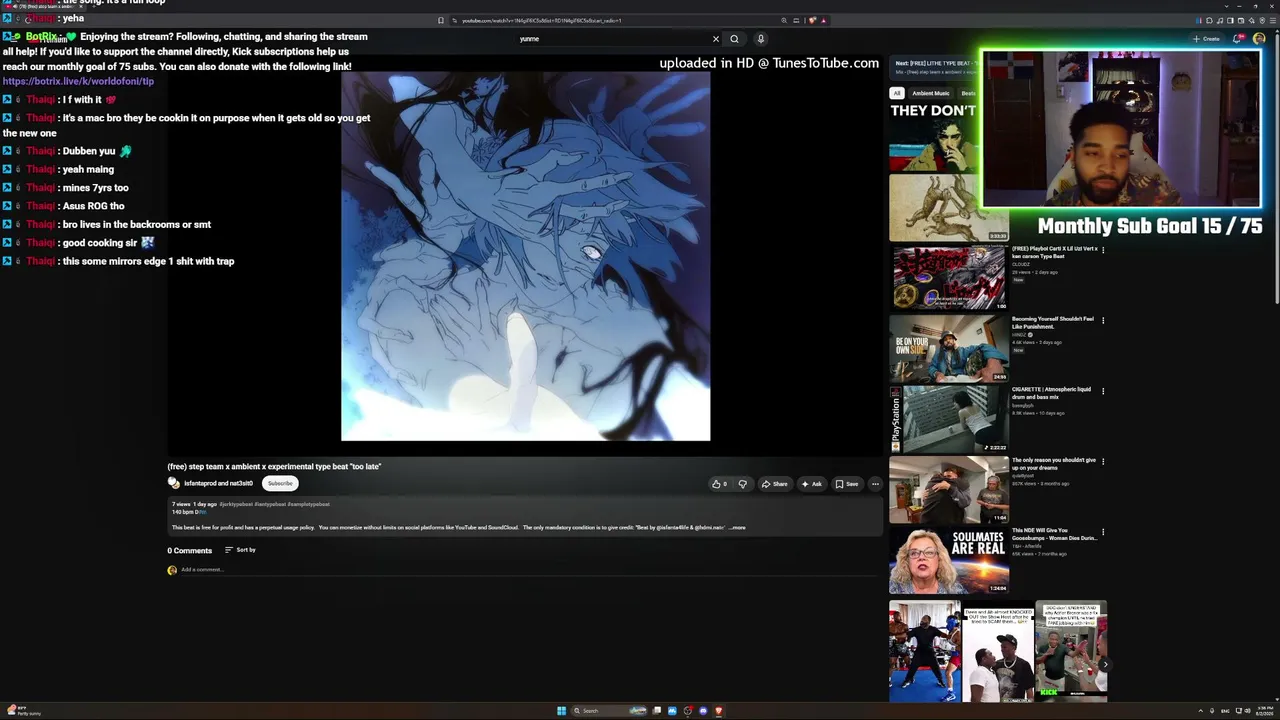Open the botrix.live tip link in chat
This screenshot has width=1280, height=720.
(78, 81)
